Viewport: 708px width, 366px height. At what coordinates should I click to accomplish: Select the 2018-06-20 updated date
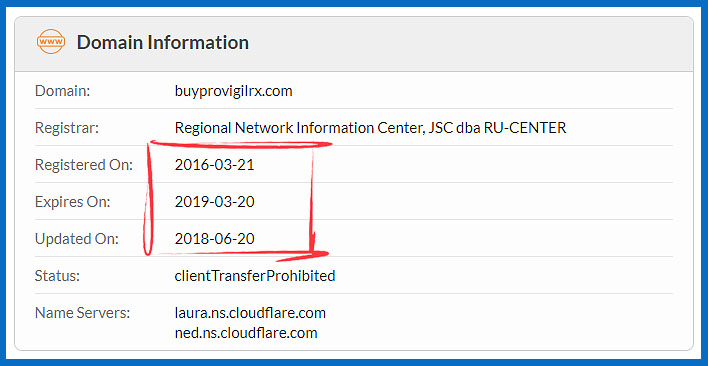pos(214,239)
